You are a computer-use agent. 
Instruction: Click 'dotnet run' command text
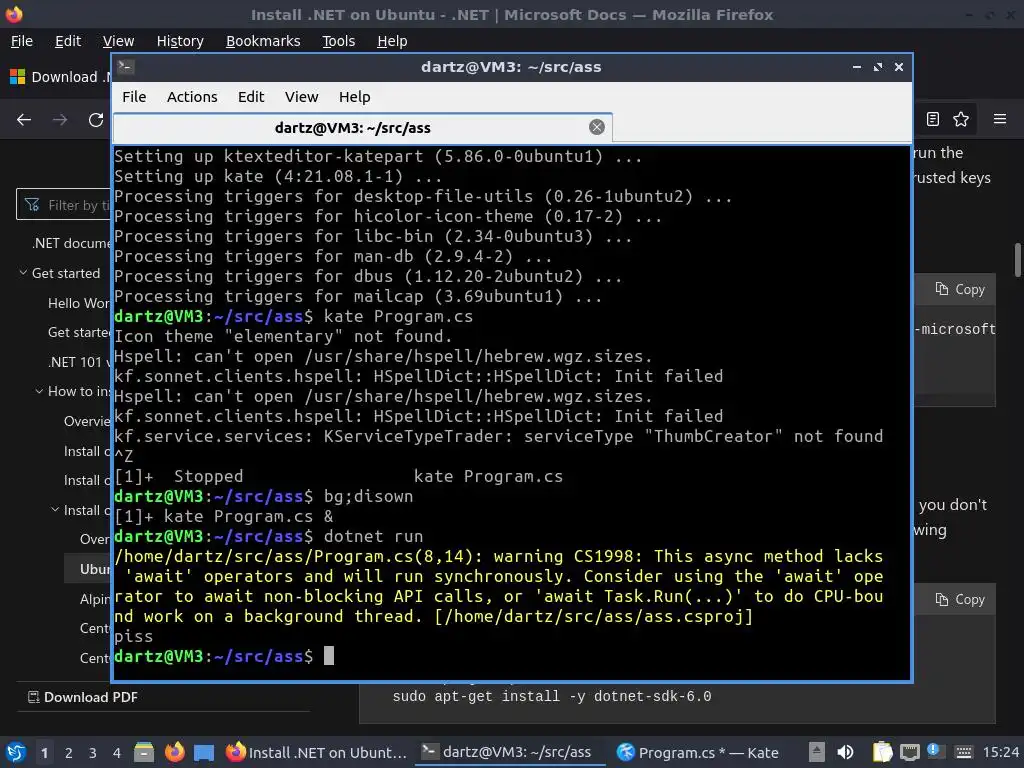tap(374, 536)
